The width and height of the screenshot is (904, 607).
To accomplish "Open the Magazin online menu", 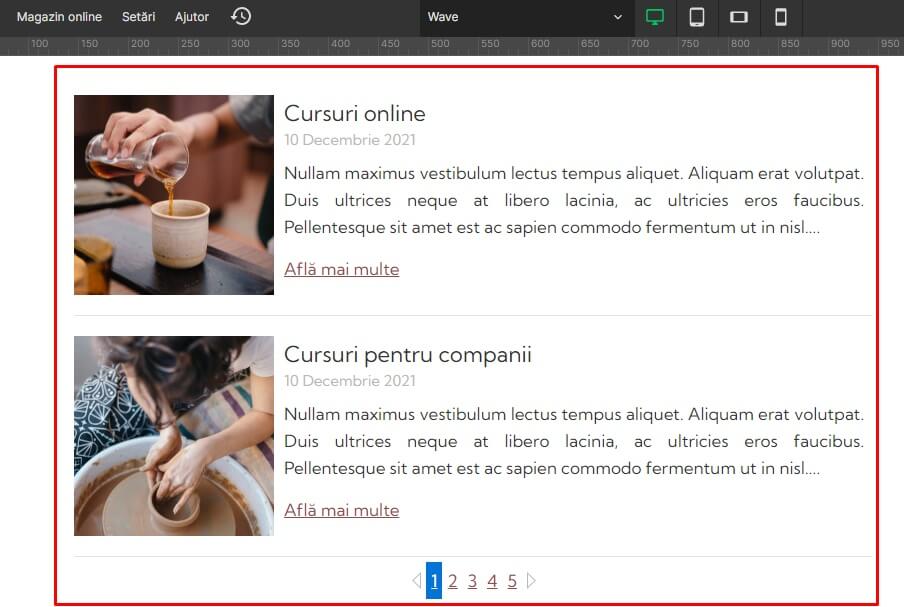I will 58,16.
